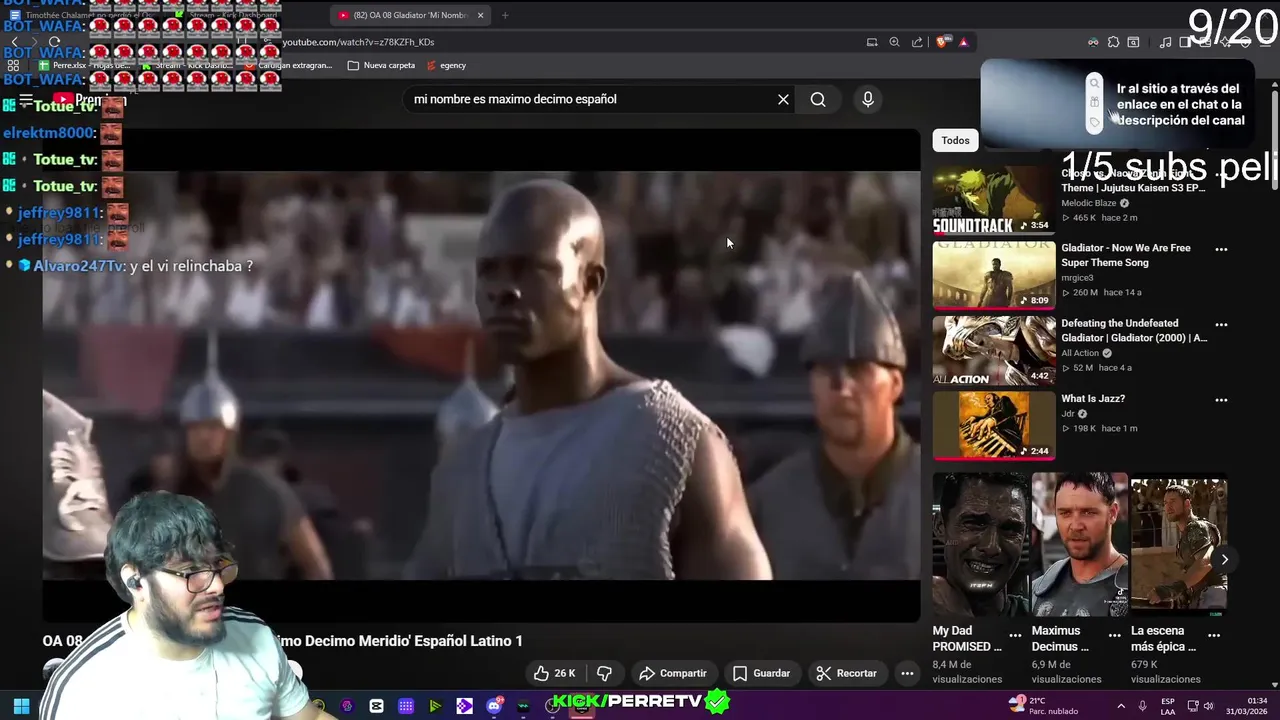1280x720 pixels.
Task: Click the zoom magnifier in address bar
Action: (894, 42)
